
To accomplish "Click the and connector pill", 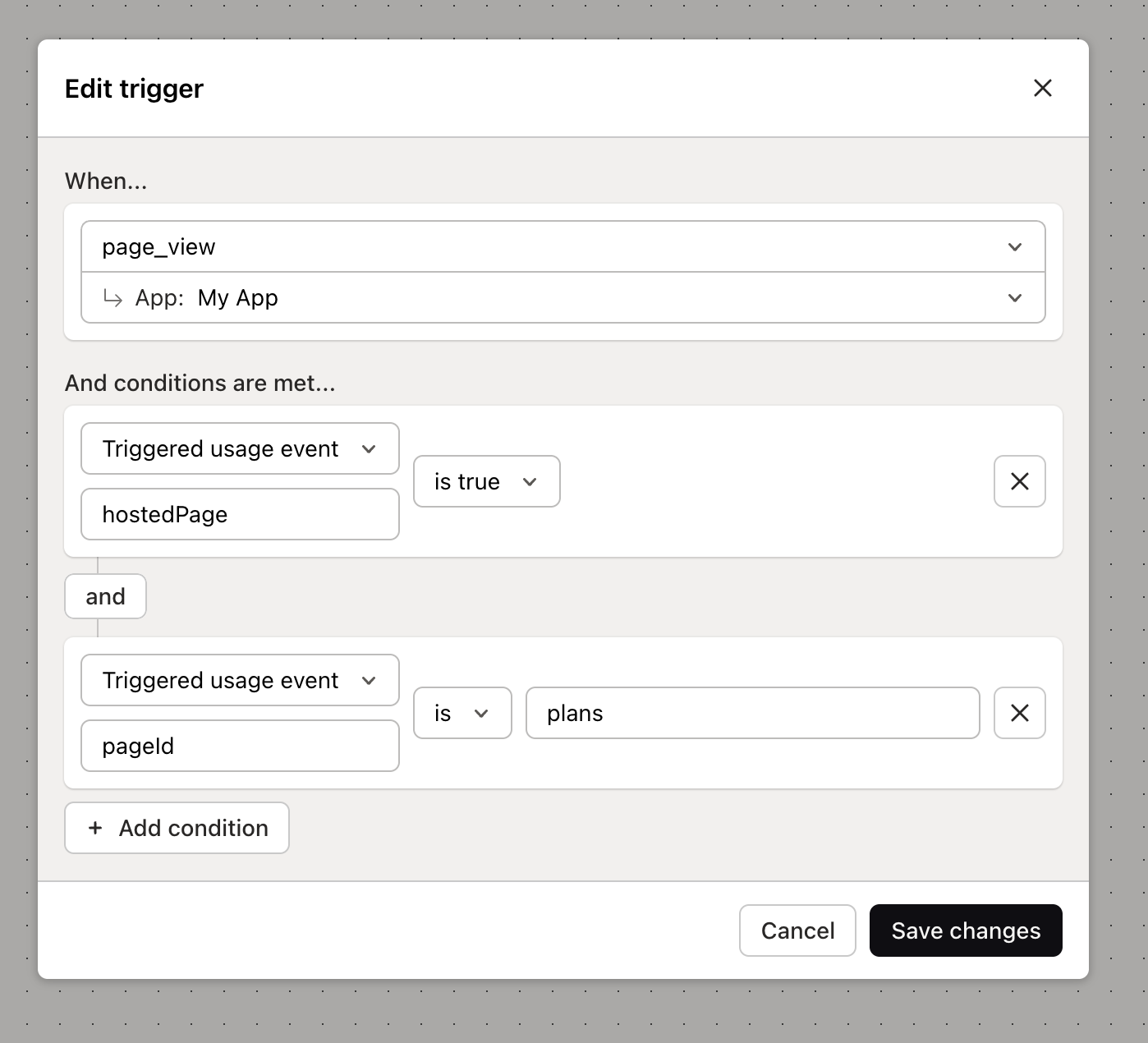I will 105,596.
